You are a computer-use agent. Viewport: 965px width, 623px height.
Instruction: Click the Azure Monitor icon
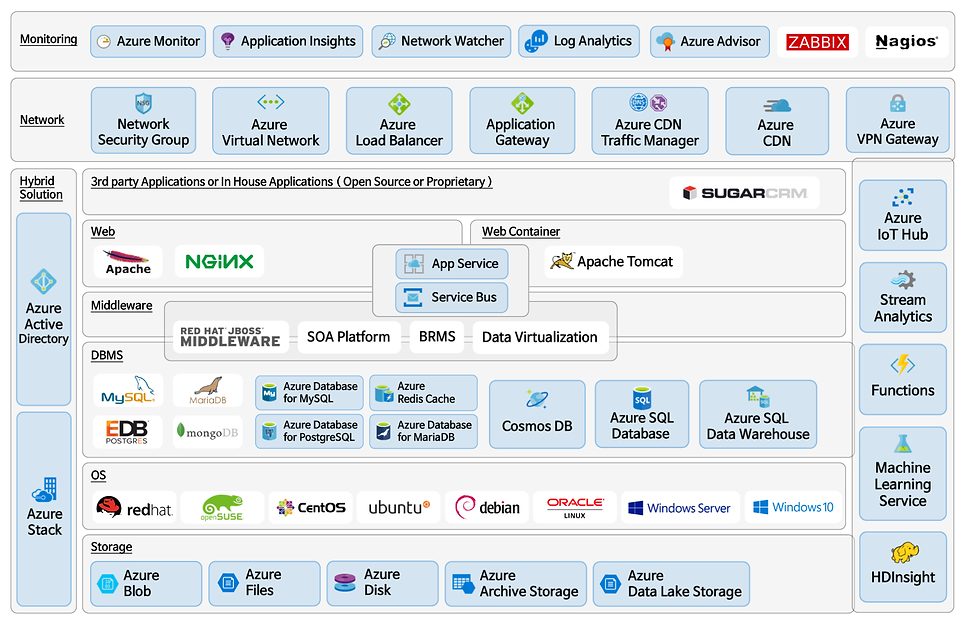(x=104, y=41)
